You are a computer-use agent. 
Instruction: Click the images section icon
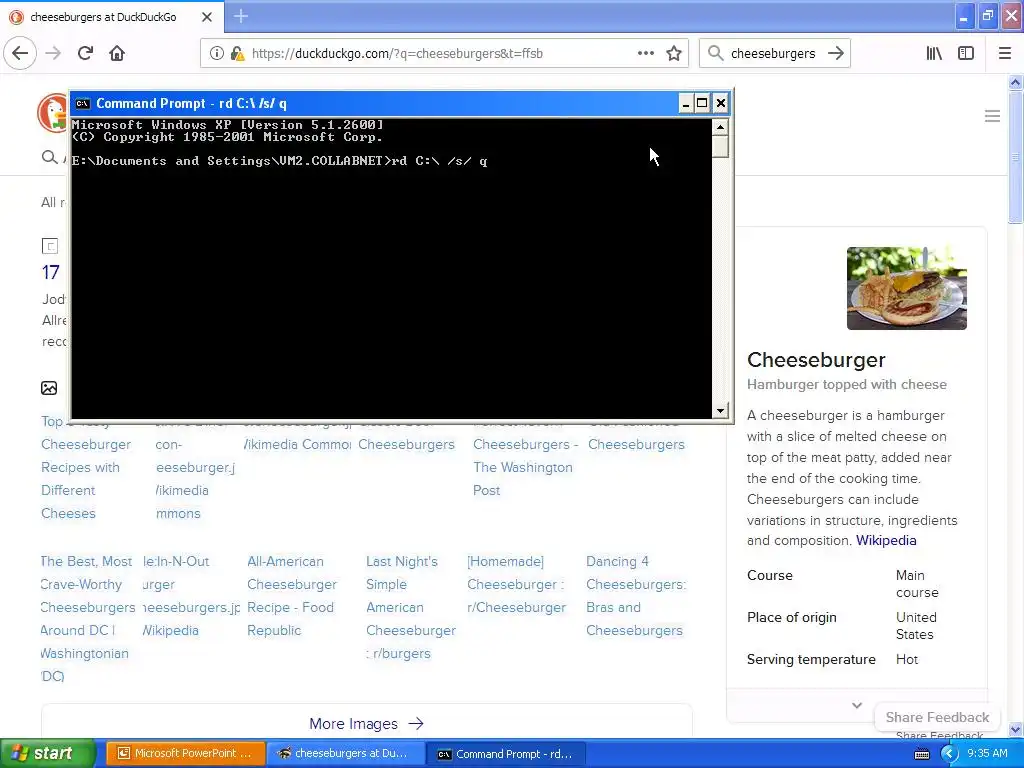49,388
